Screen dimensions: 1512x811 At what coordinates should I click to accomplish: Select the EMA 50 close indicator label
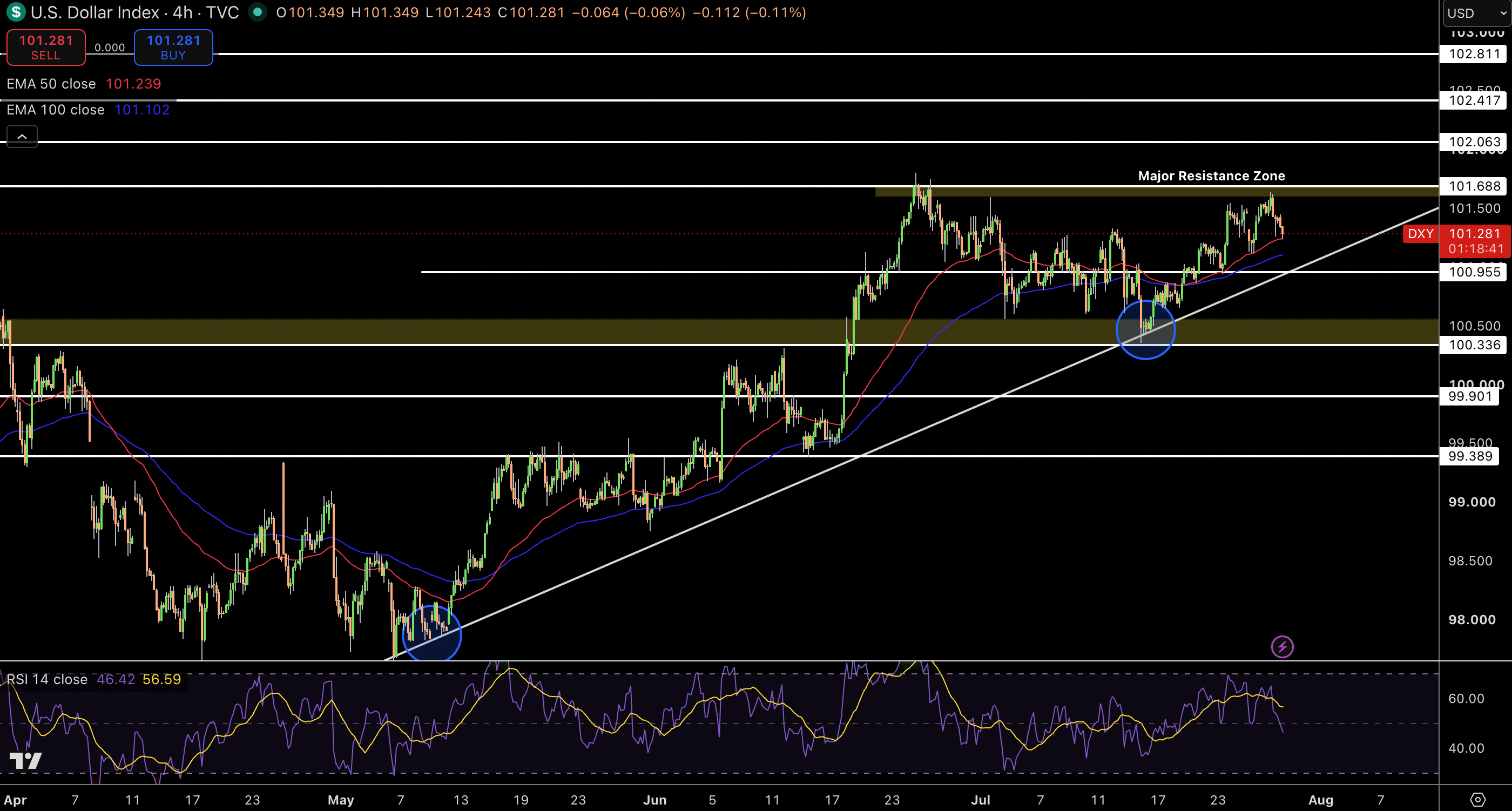coord(51,84)
